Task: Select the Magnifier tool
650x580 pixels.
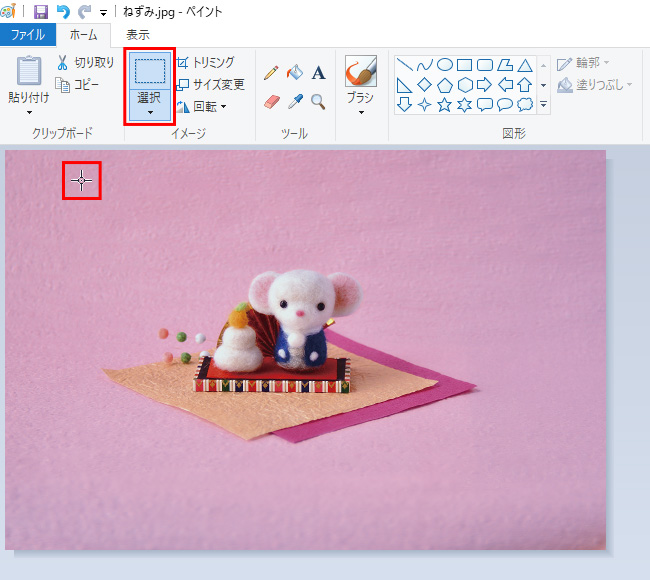Action: coord(318,102)
